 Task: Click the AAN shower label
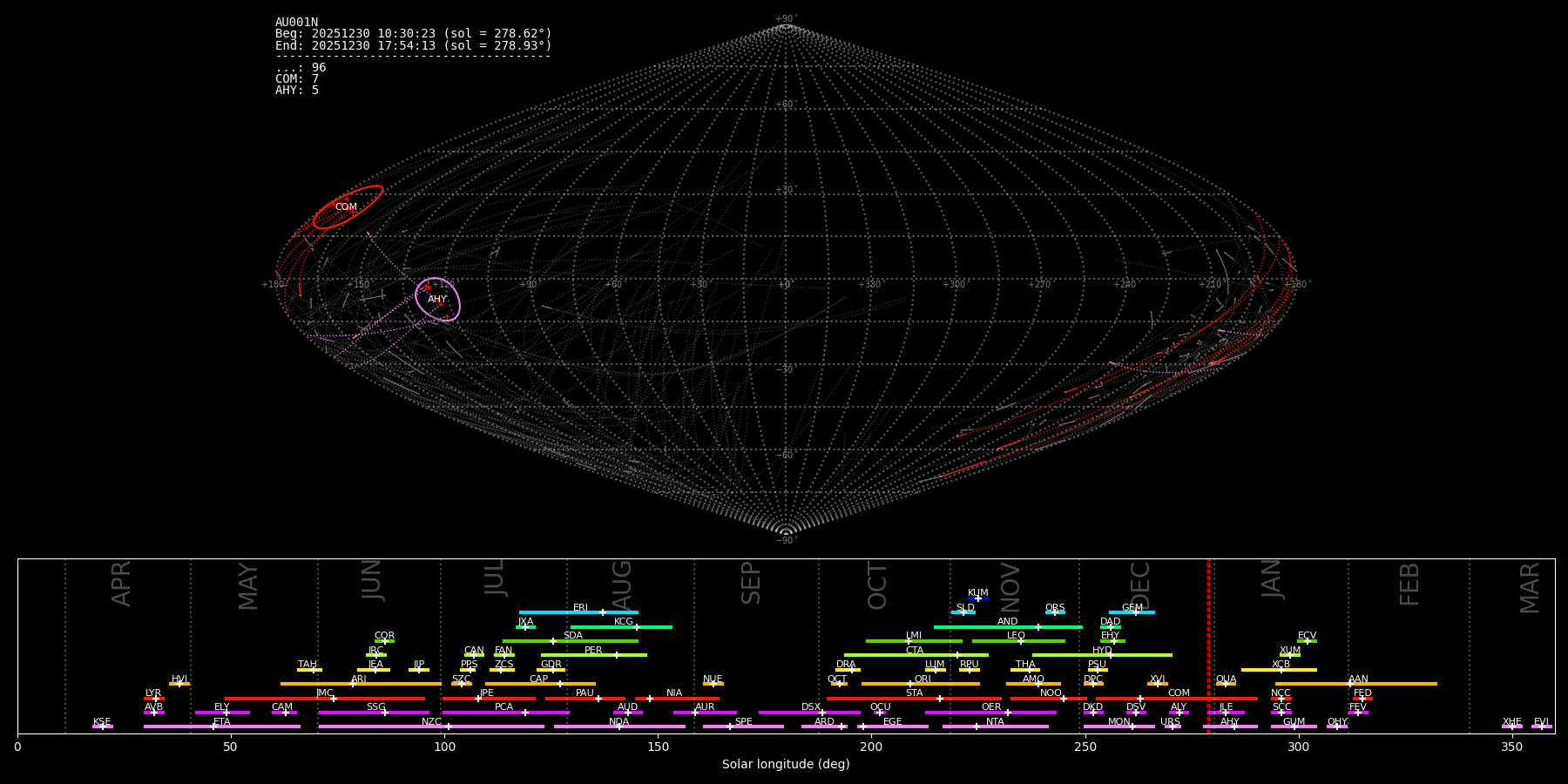click(x=1358, y=679)
